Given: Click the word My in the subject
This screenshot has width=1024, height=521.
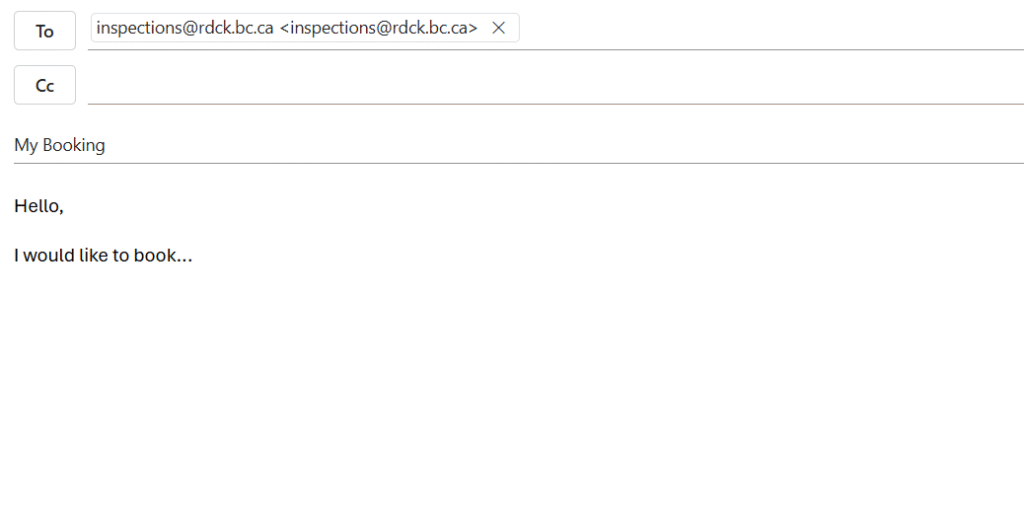Looking at the screenshot, I should pyautogui.click(x=26, y=145).
